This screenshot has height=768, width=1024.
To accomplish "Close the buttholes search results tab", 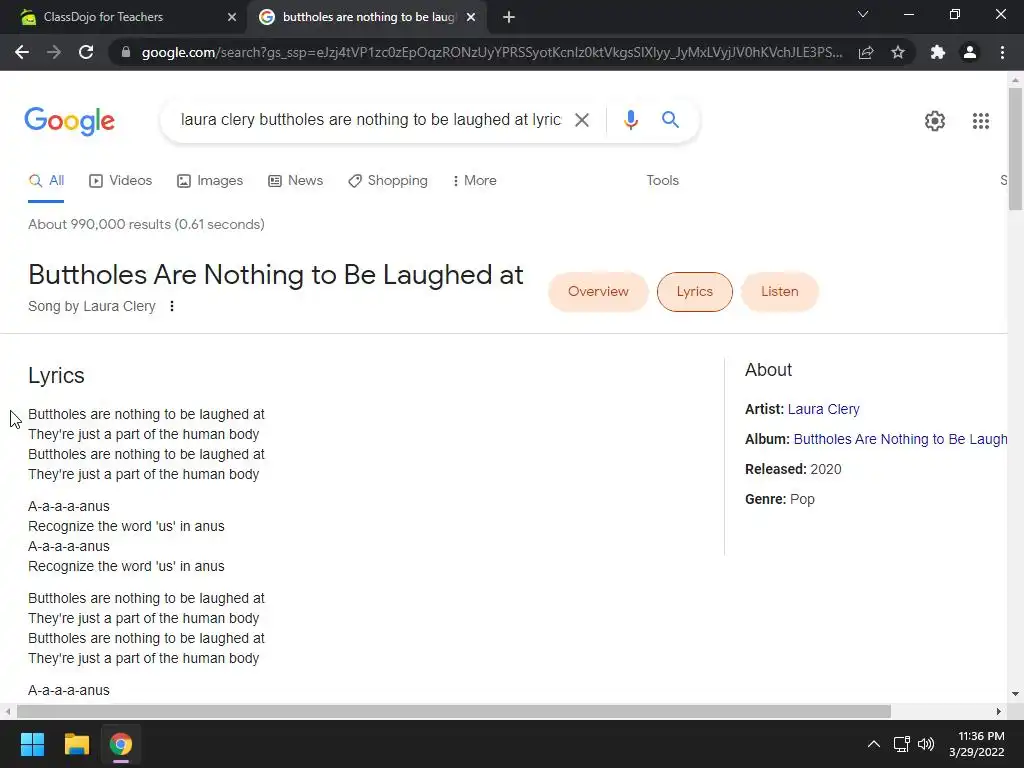I will pos(471,17).
